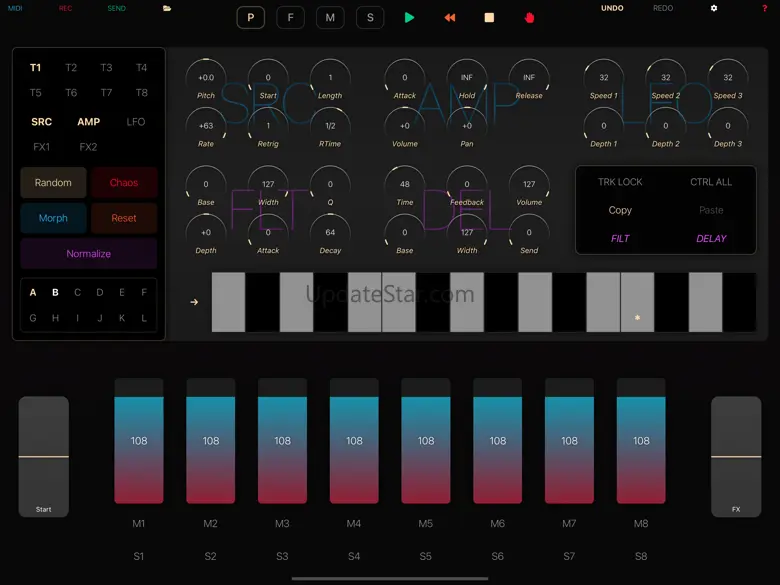This screenshot has width=780, height=585.
Task: Toggle the AMP section selector
Action: [89, 122]
